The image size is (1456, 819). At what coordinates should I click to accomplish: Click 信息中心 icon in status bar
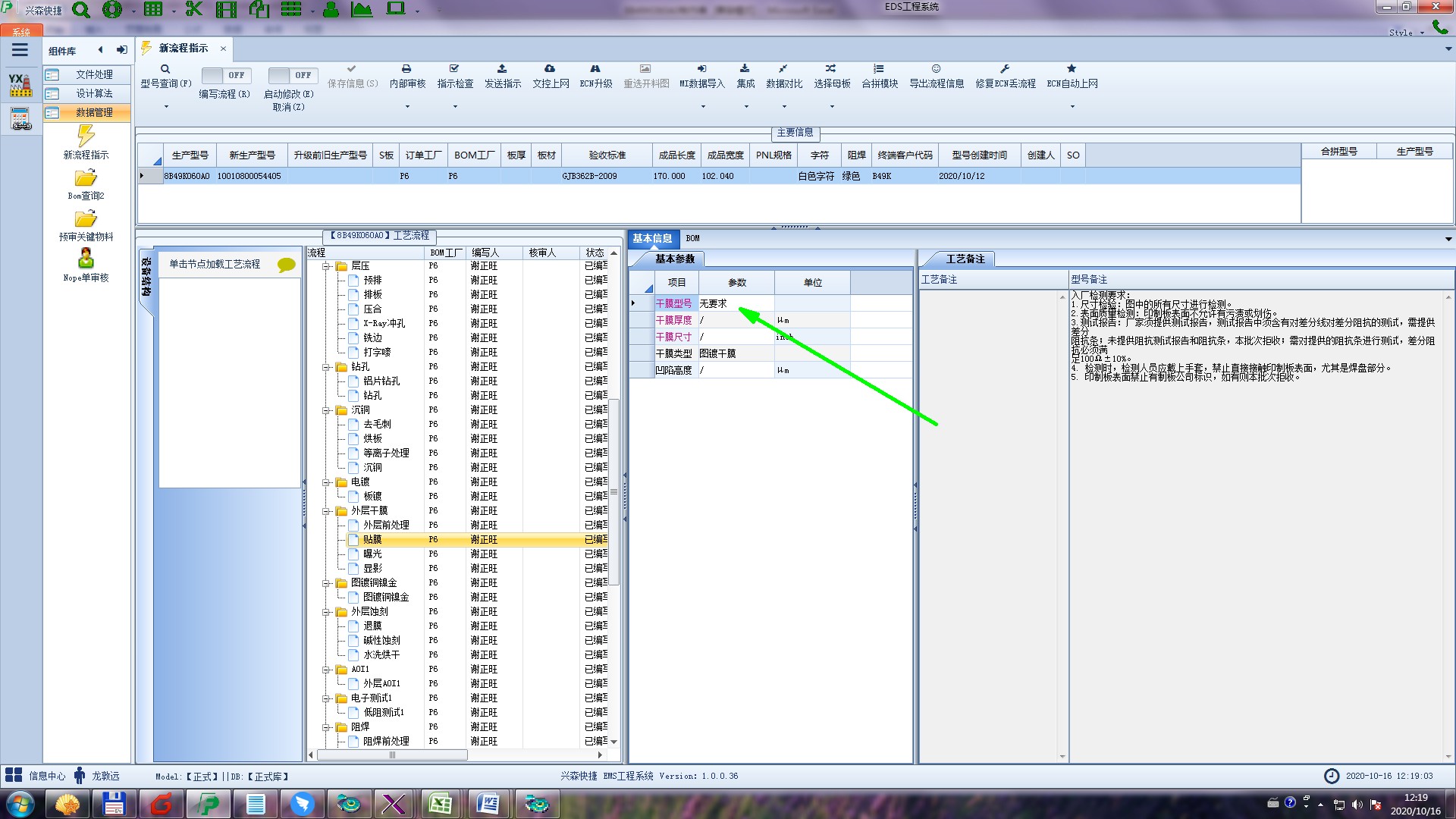coord(14,775)
